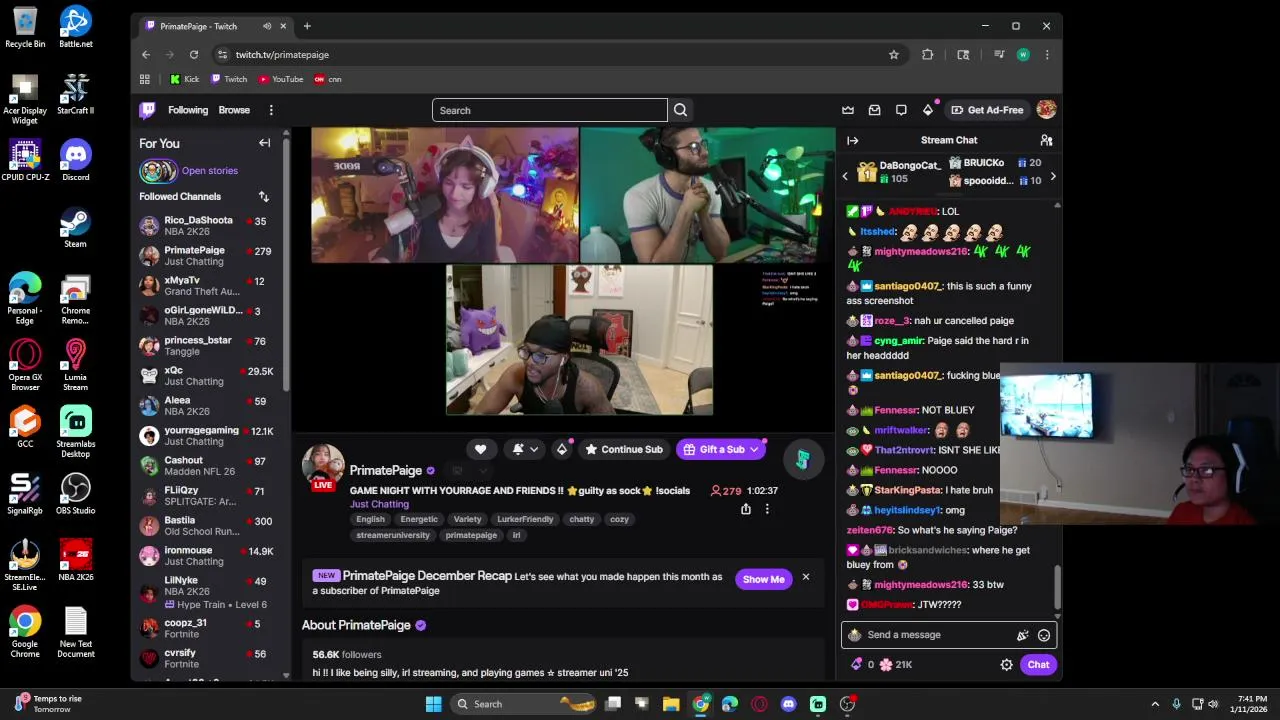The width and height of the screenshot is (1280, 720).
Task: Open chat settings gear
Action: tap(1007, 665)
